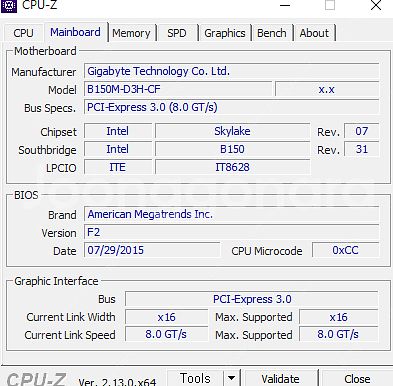Click the Manufacturer field showing Gigabyte Technology
Image resolution: width=393 pixels, height=386 pixels.
pyautogui.click(x=231, y=71)
